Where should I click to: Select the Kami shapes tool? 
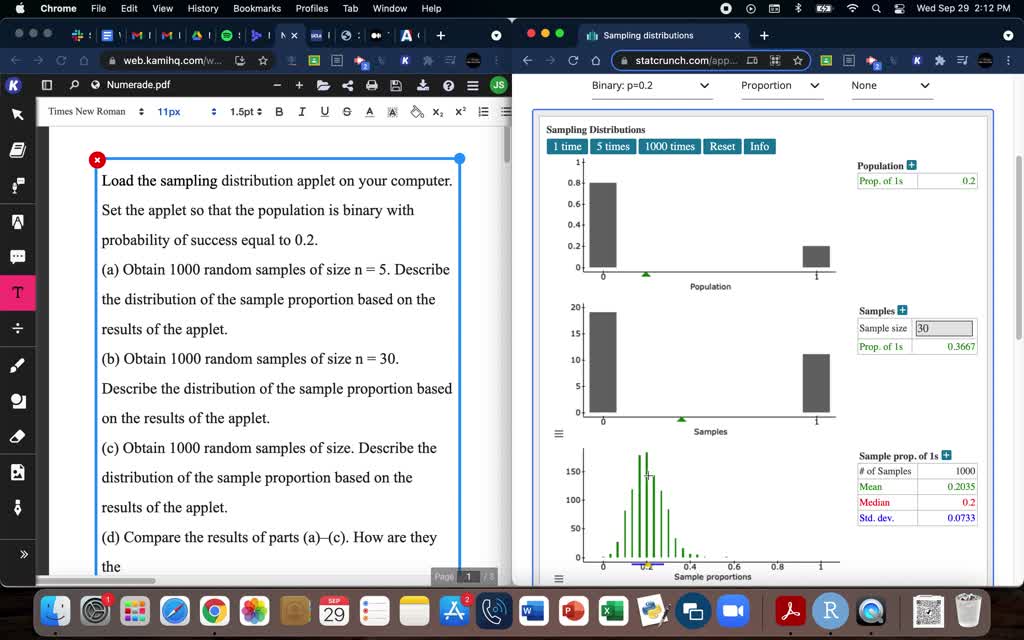18,401
